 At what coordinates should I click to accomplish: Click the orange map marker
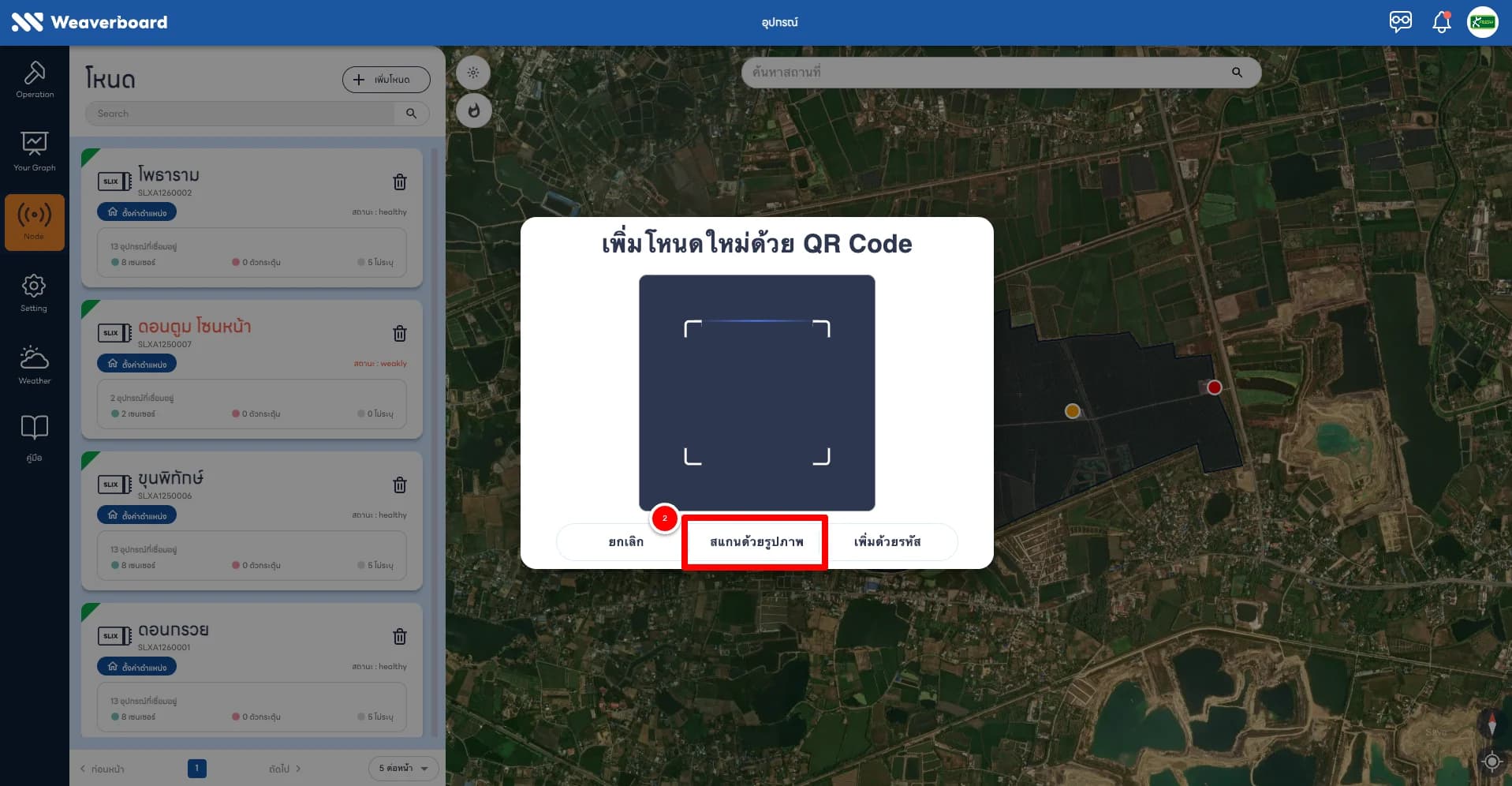(1072, 411)
